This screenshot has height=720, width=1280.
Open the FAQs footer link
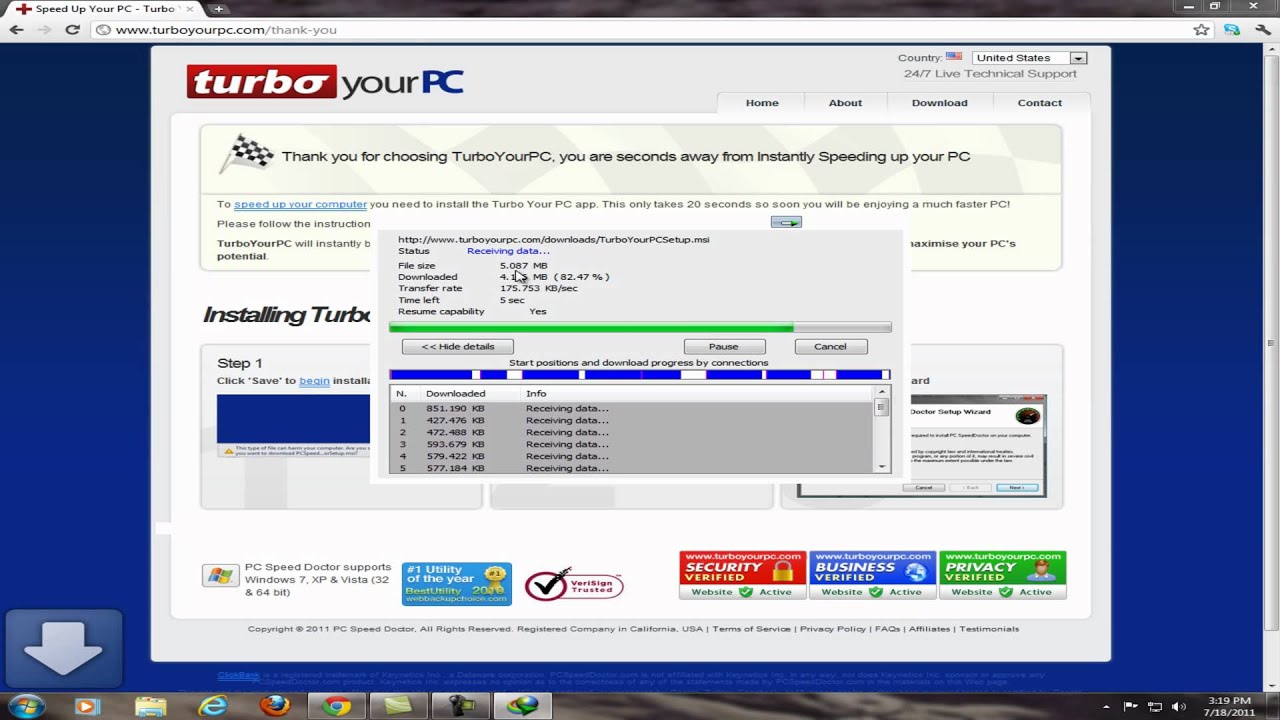tap(888, 629)
